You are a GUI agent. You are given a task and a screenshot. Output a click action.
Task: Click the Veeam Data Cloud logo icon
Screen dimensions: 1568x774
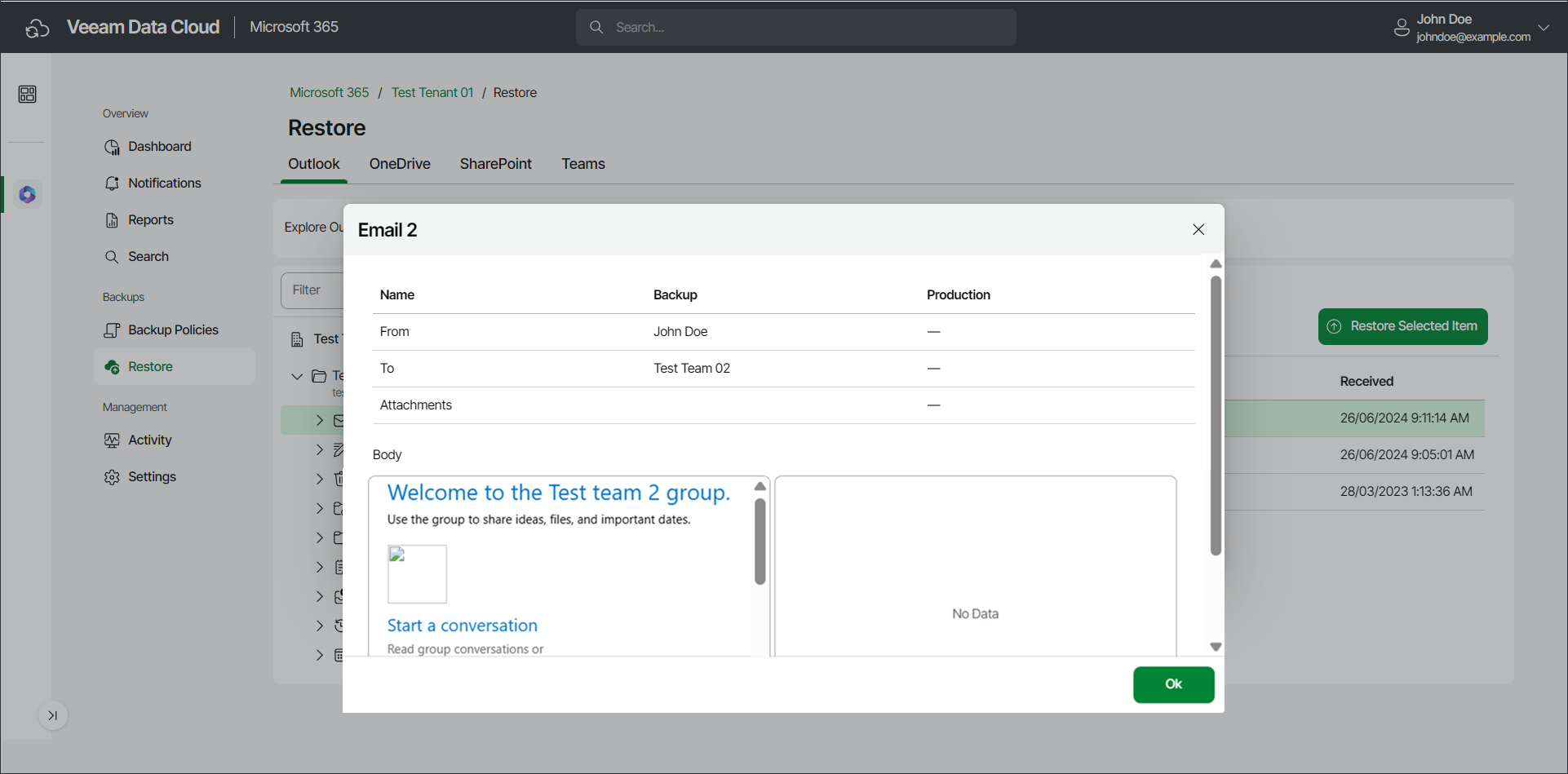click(38, 28)
